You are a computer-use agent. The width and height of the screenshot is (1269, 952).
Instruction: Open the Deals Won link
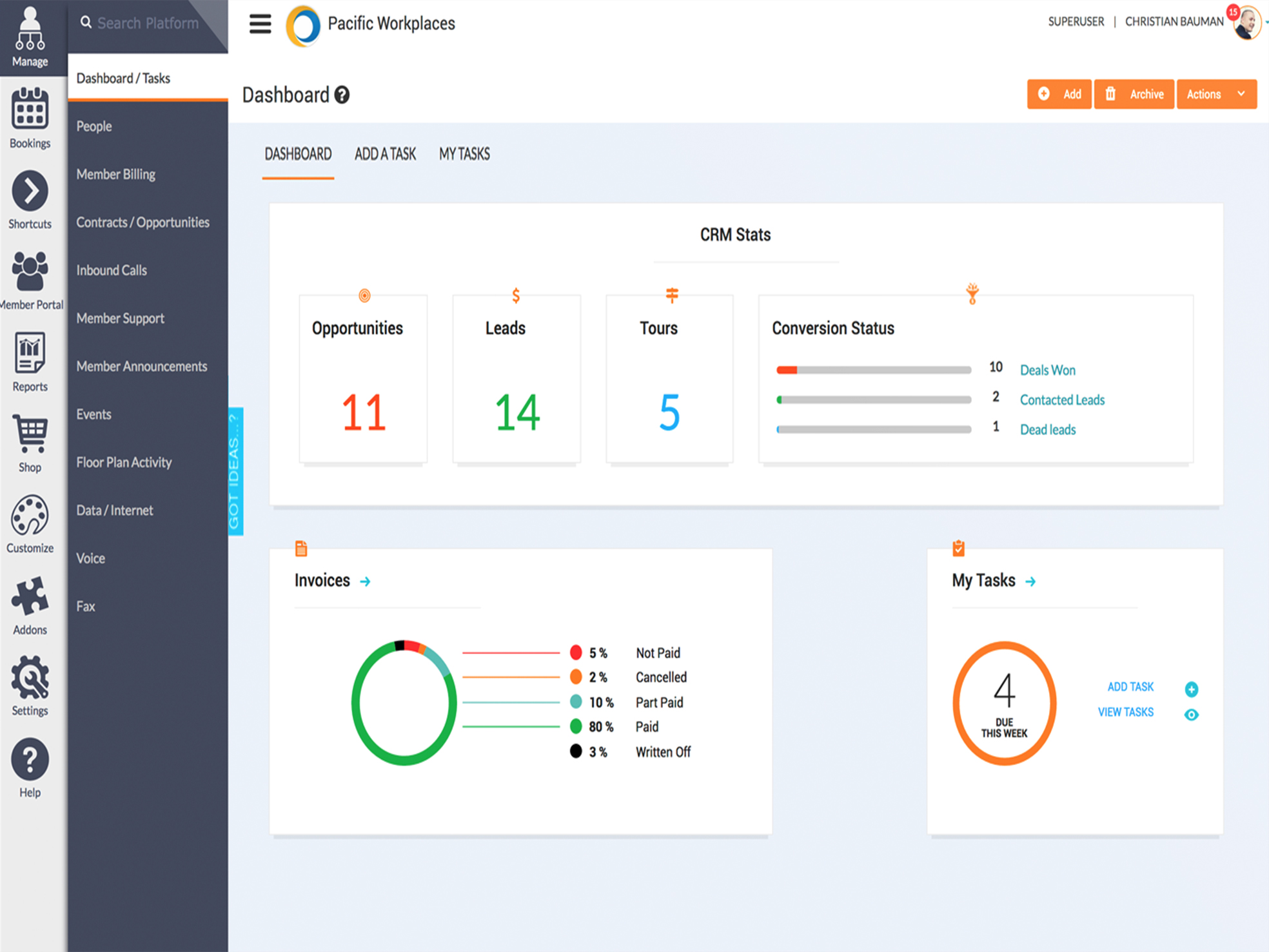(x=1047, y=370)
